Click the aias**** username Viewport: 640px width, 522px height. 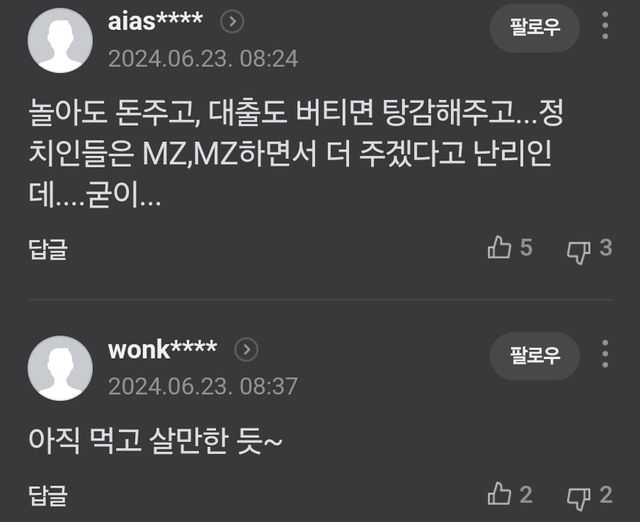155,21
